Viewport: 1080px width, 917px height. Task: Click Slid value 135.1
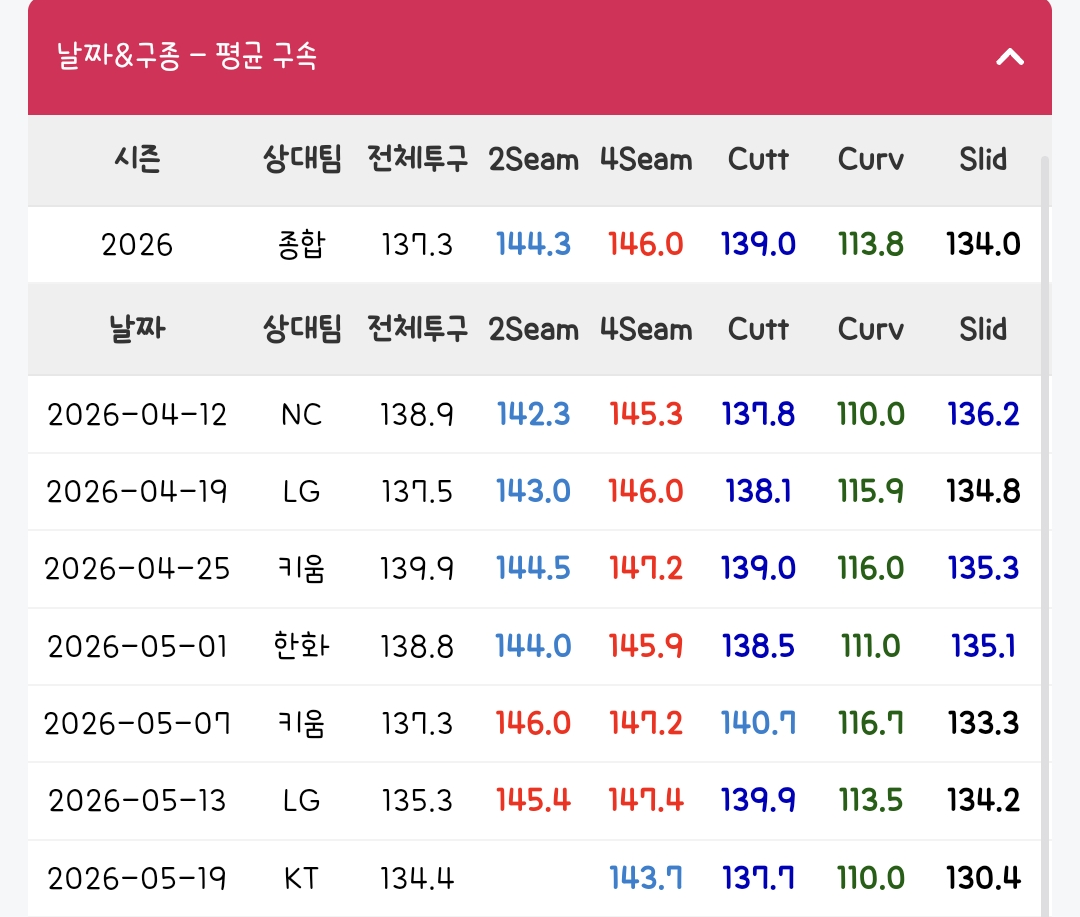point(983,647)
